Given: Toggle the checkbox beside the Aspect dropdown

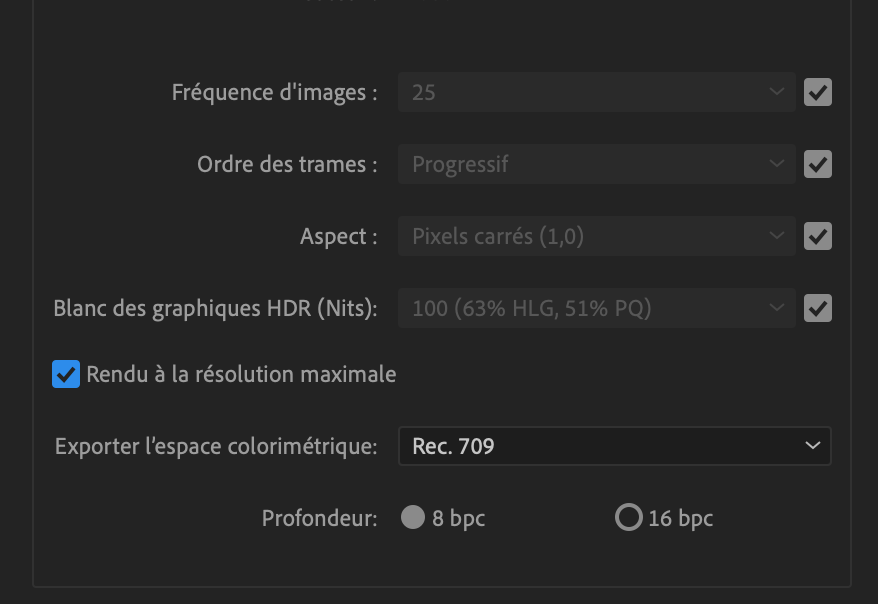Looking at the screenshot, I should (x=818, y=237).
